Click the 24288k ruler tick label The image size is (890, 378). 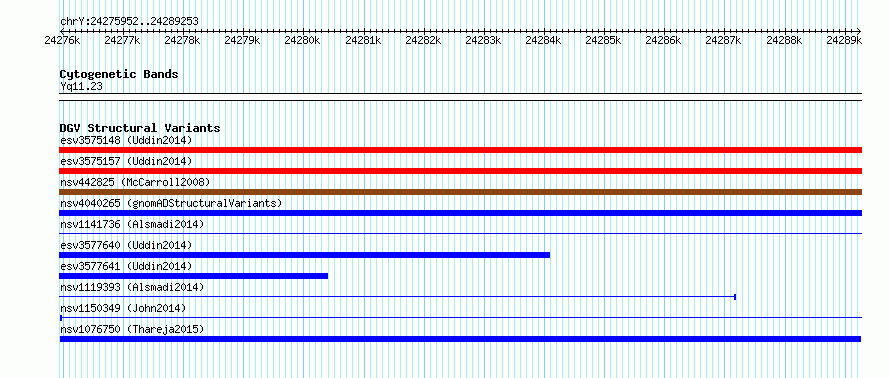pos(784,40)
